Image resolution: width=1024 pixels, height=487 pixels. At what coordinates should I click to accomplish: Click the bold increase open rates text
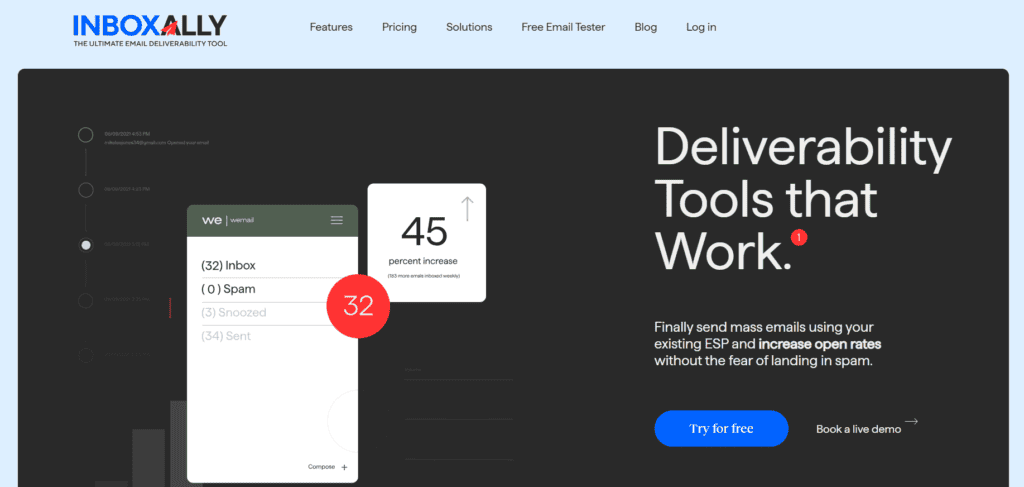tap(820, 343)
